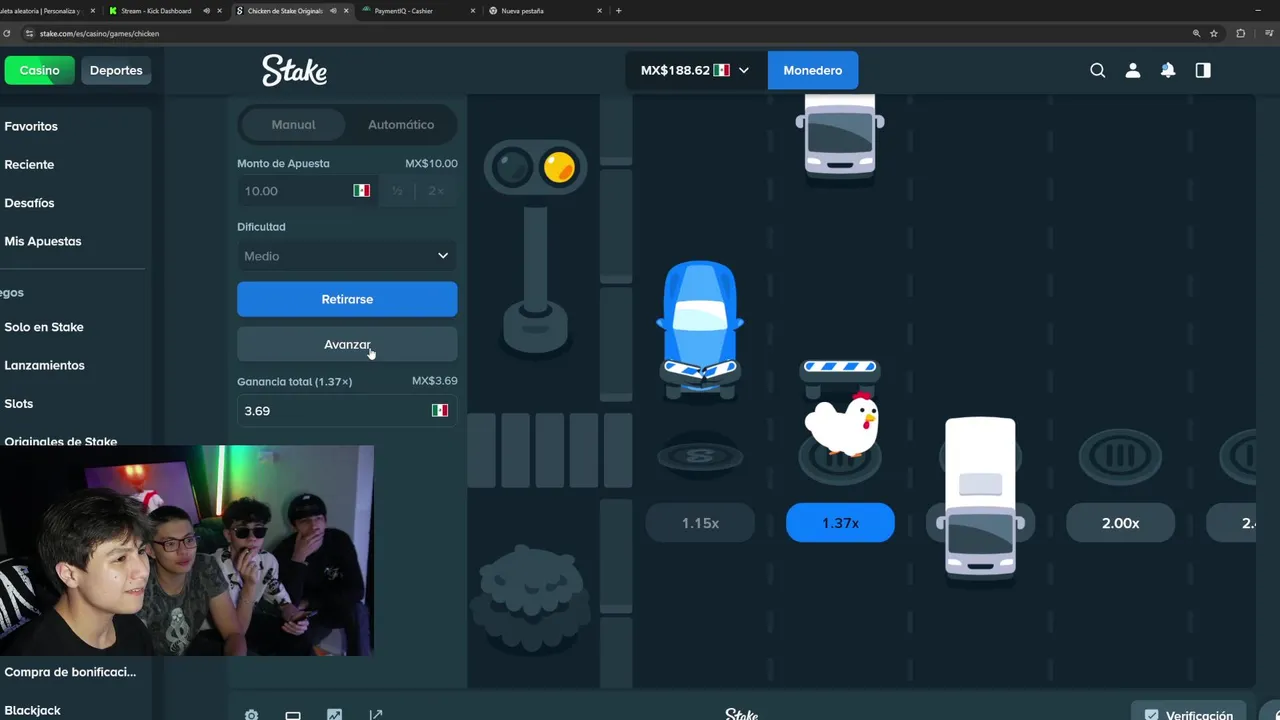Click the yellow traffic light
This screenshot has width=1280, height=720.
558,167
